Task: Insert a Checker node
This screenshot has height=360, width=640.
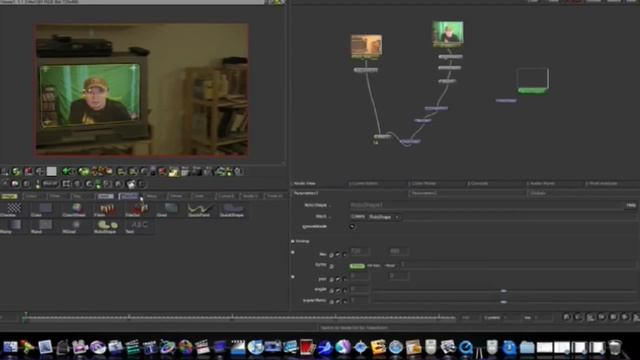Action: pos(13,209)
